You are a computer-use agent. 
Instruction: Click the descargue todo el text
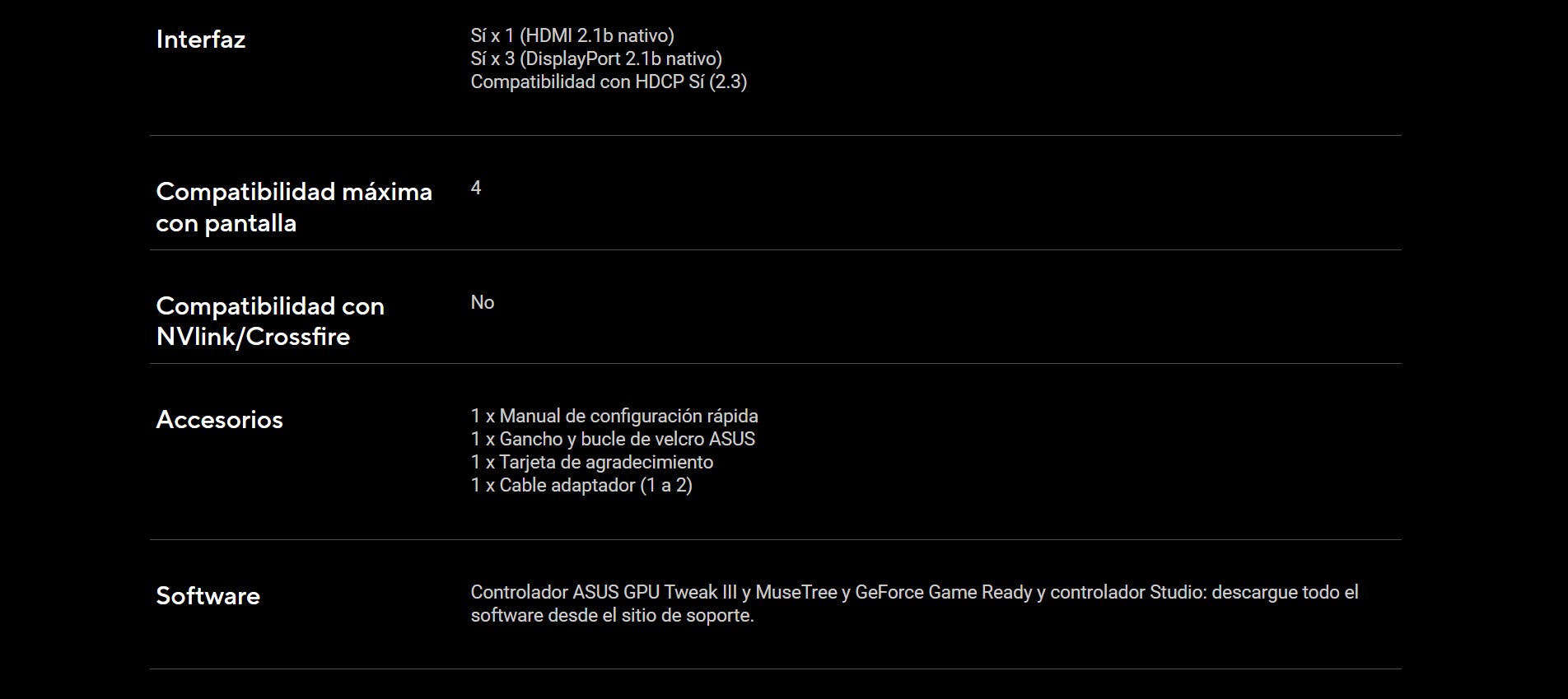click(1284, 592)
